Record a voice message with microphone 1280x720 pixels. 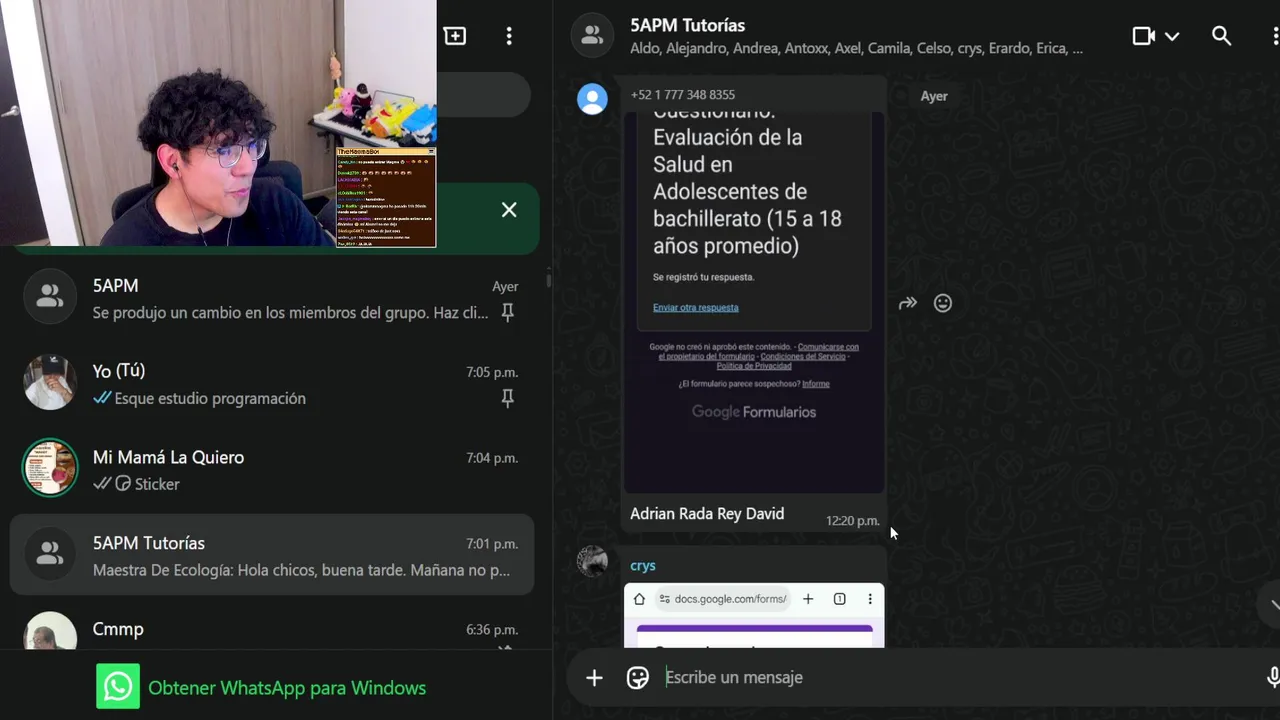[1272, 678]
